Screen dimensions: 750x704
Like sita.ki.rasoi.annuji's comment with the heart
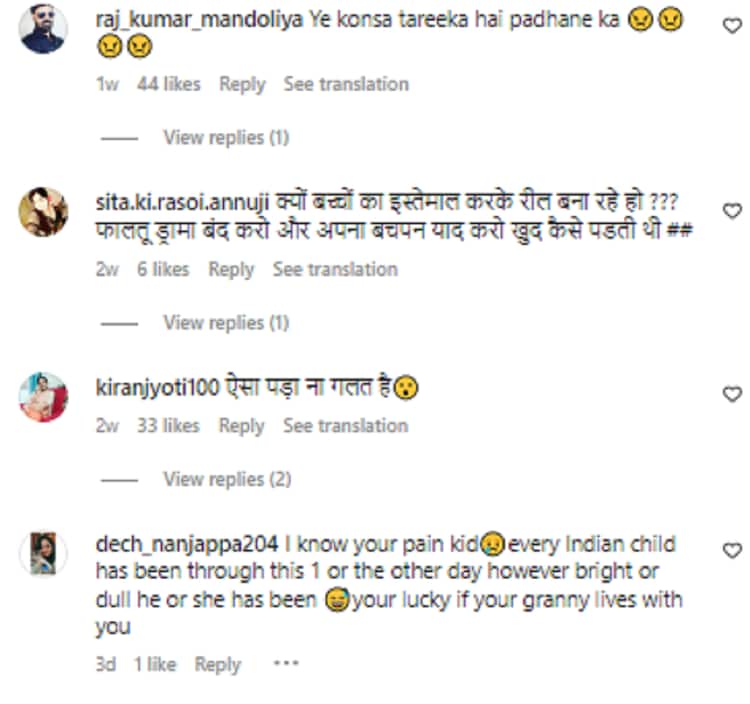(x=731, y=211)
